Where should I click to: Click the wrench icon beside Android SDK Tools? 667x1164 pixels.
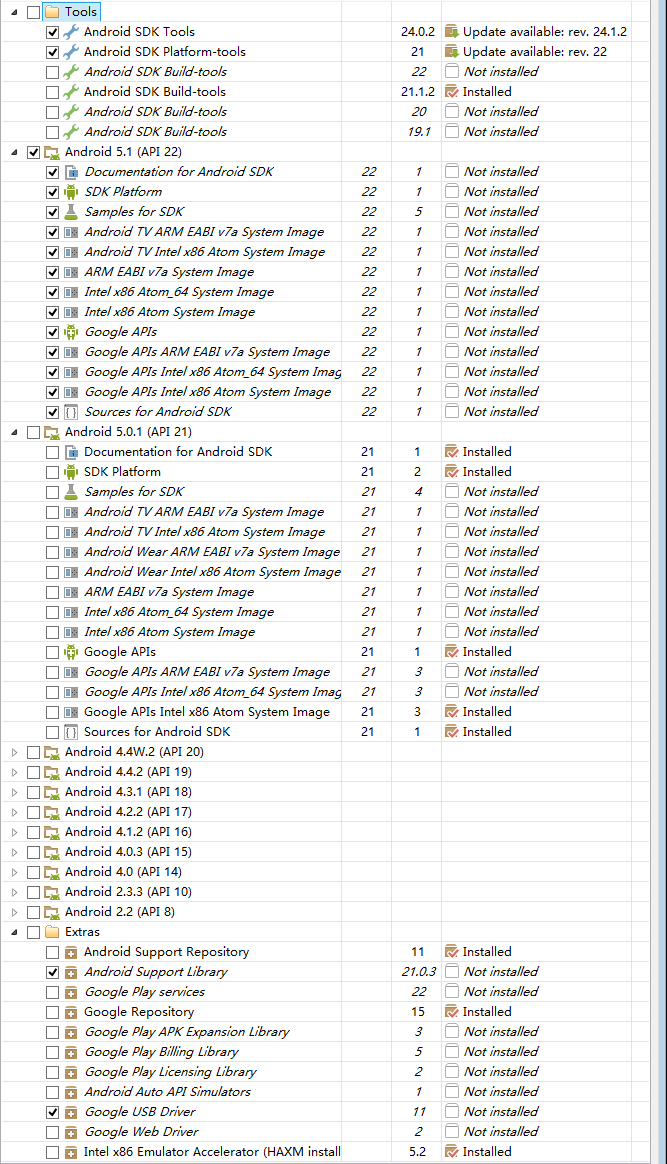[x=71, y=32]
